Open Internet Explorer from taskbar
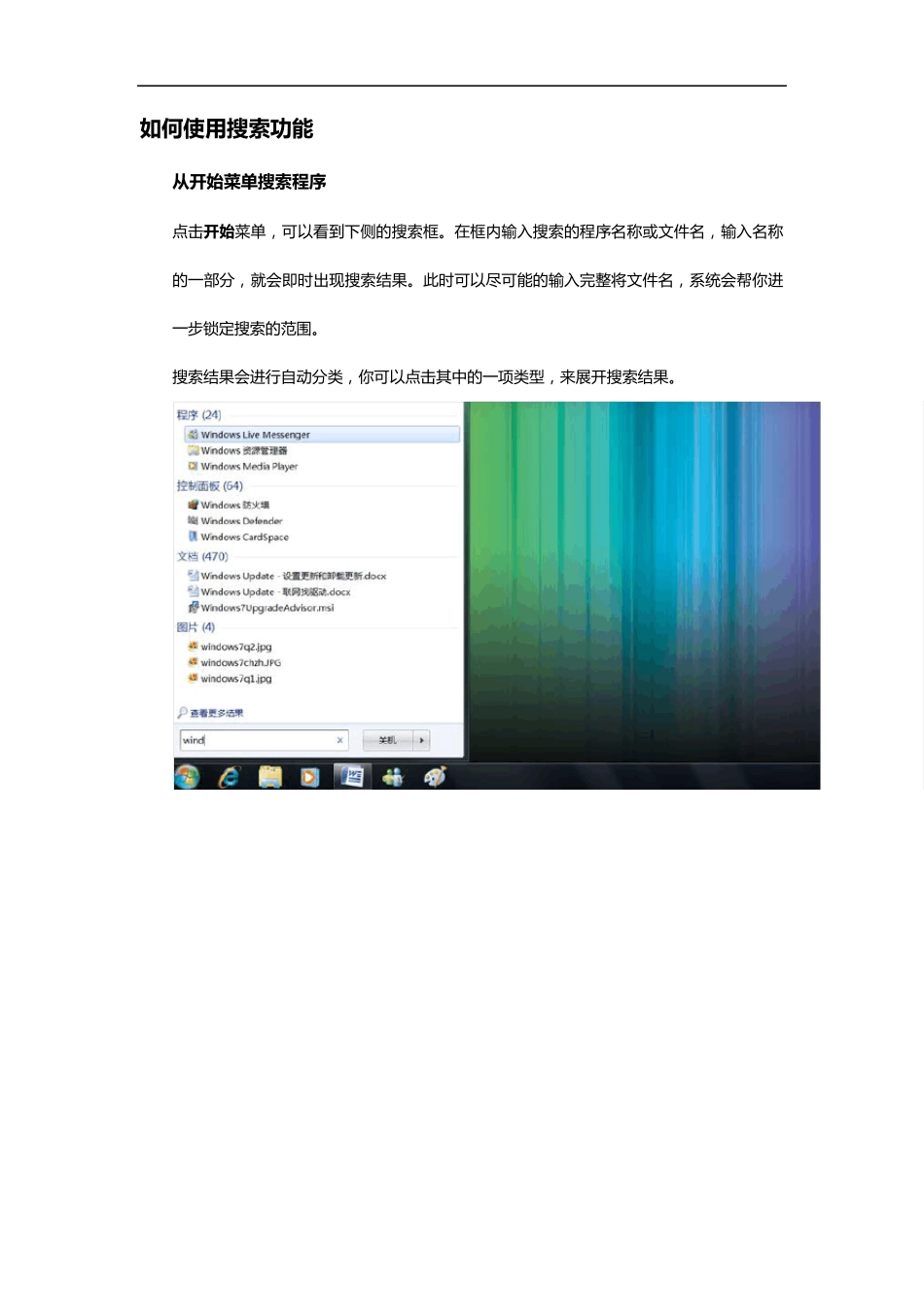This screenshot has width=924, height=1307. pyautogui.click(x=229, y=776)
